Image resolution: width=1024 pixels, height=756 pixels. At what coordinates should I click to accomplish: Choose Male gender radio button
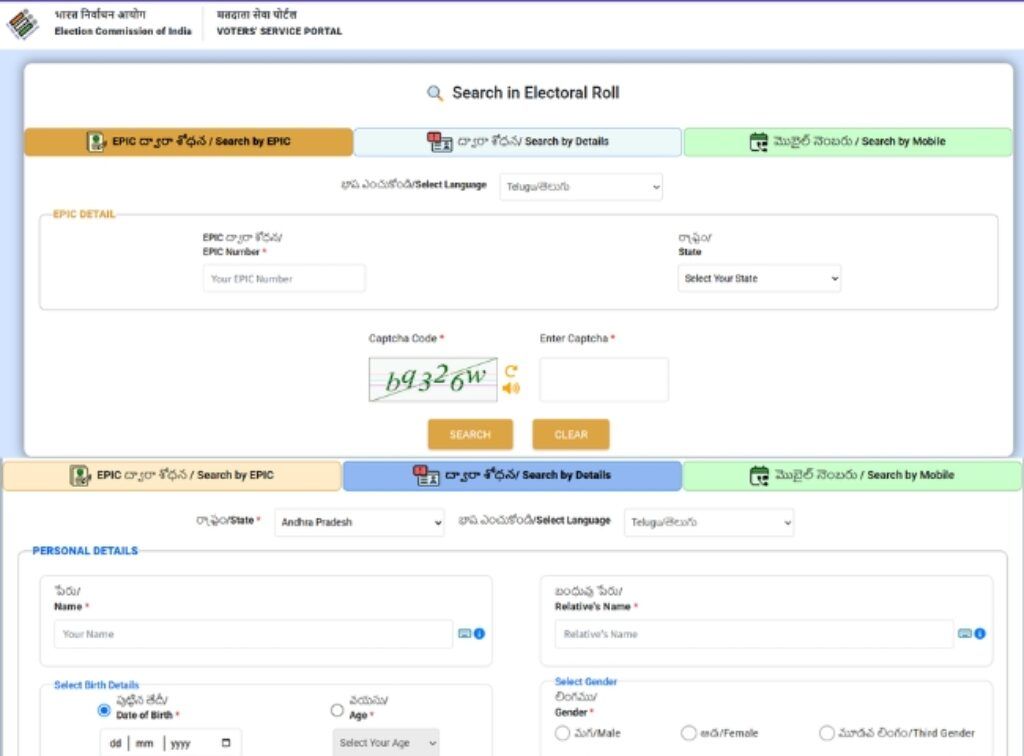coord(562,732)
